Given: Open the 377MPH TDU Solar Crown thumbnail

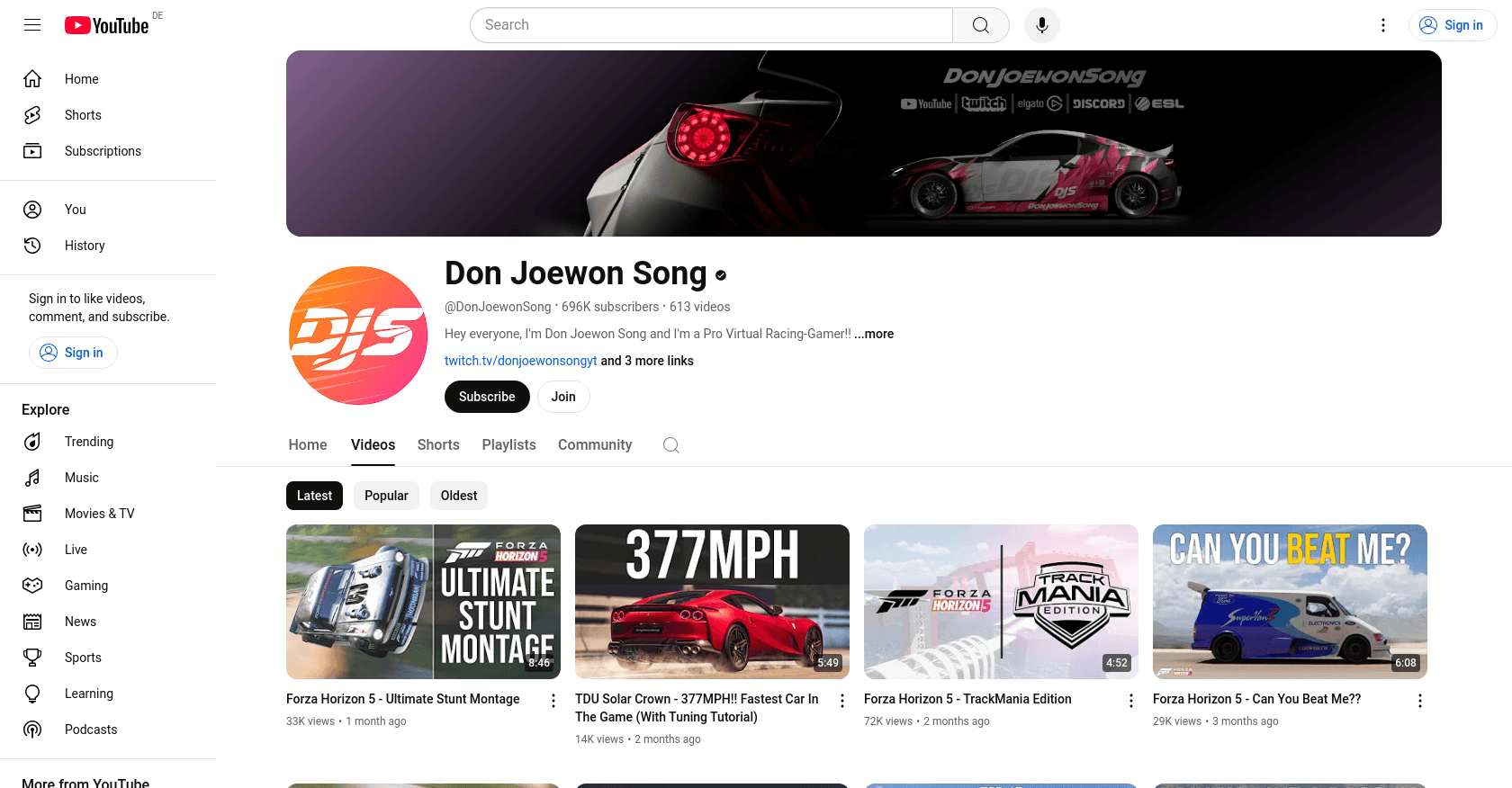Looking at the screenshot, I should (712, 601).
